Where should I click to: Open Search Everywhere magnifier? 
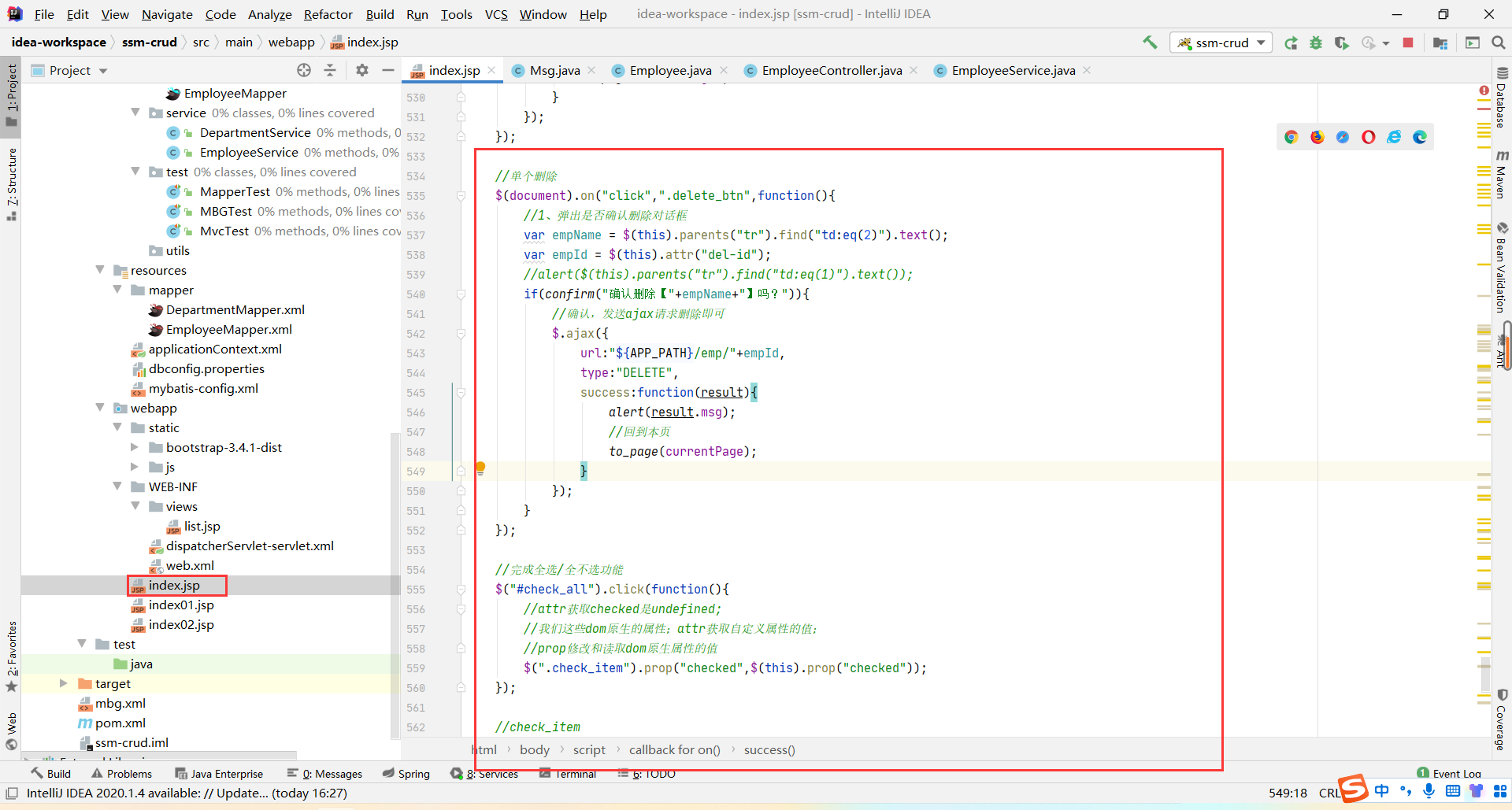coord(1498,43)
